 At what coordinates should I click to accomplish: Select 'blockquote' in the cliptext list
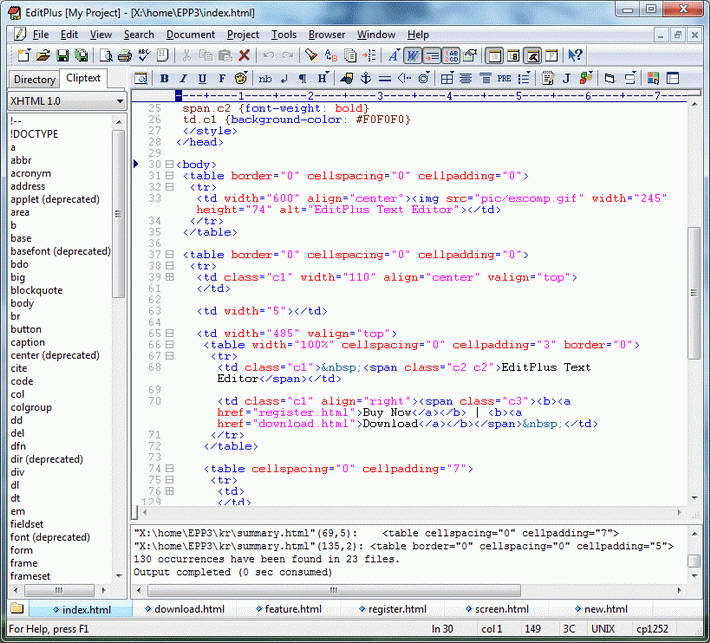pos(36,291)
